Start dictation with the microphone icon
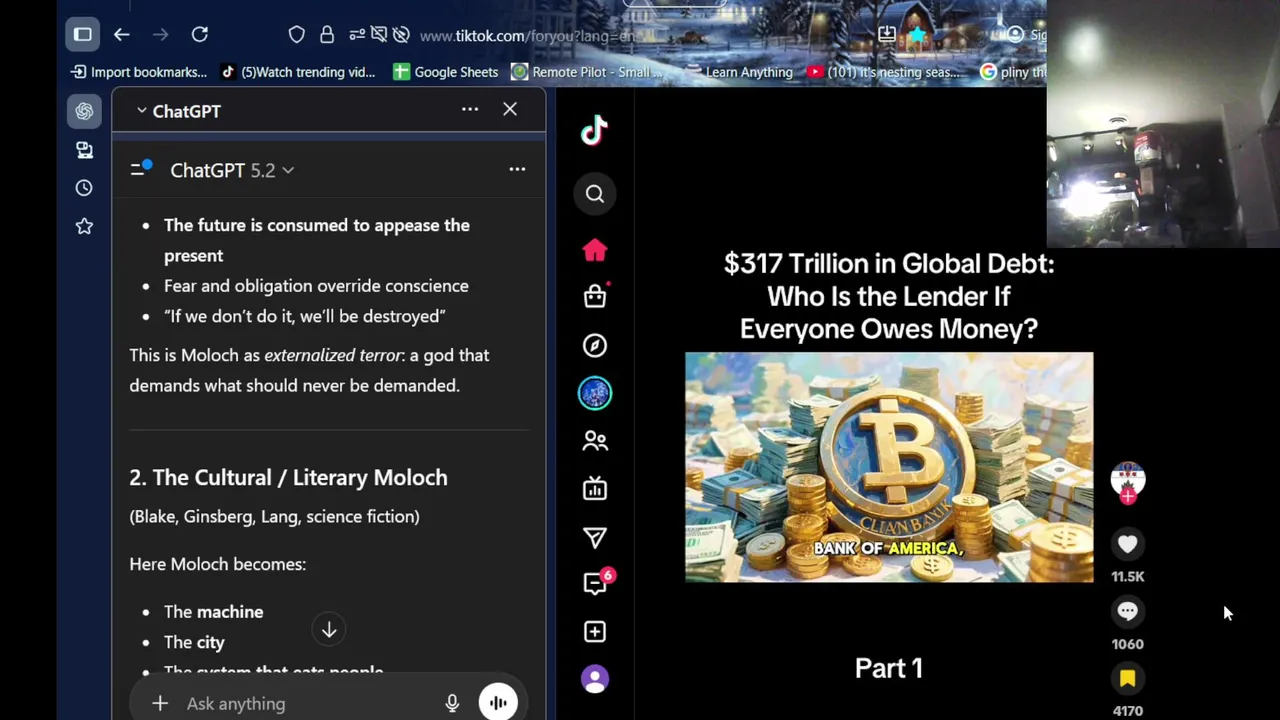This screenshot has height=720, width=1280. (x=452, y=704)
